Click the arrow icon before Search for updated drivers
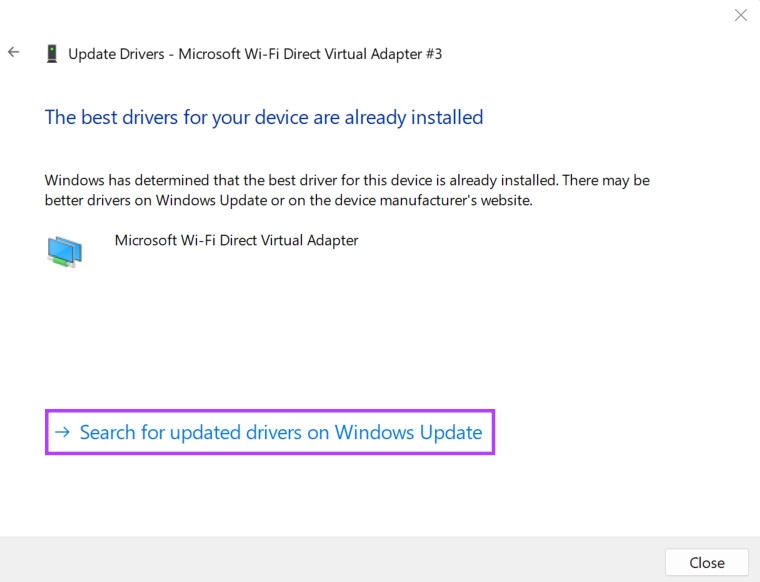The width and height of the screenshot is (760, 582). pos(63,433)
